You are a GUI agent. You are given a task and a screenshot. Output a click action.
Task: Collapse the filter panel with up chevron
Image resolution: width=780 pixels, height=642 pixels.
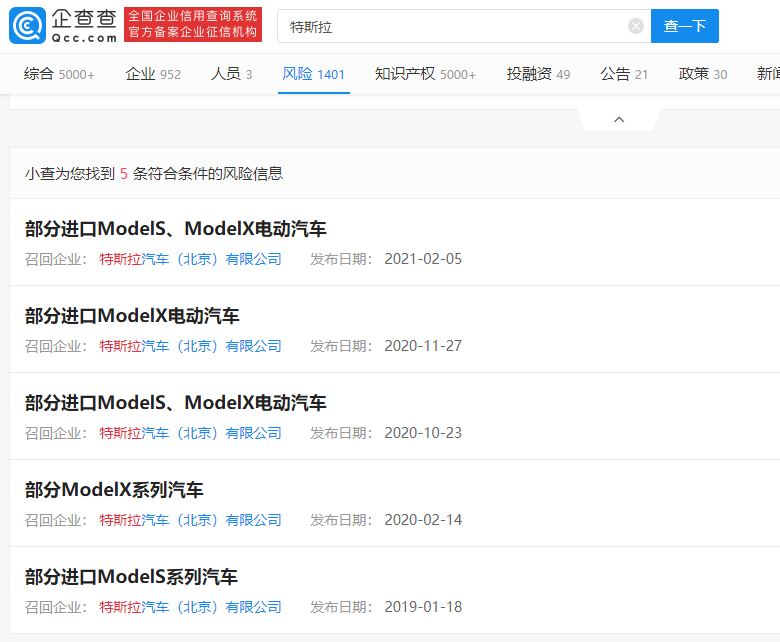click(619, 119)
